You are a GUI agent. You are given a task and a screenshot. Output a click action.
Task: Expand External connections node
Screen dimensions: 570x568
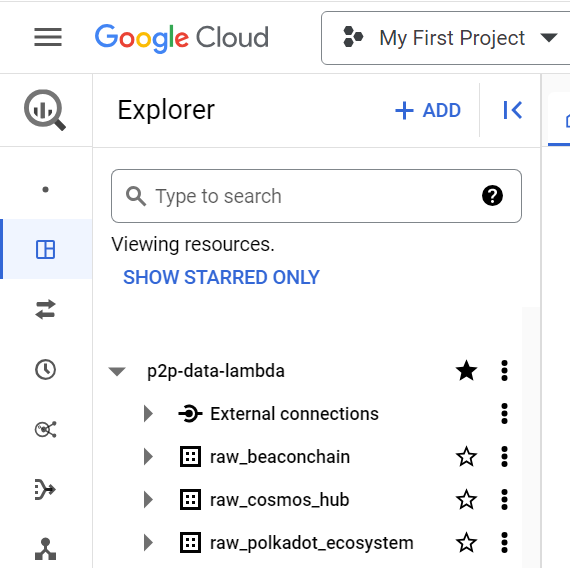(x=148, y=414)
